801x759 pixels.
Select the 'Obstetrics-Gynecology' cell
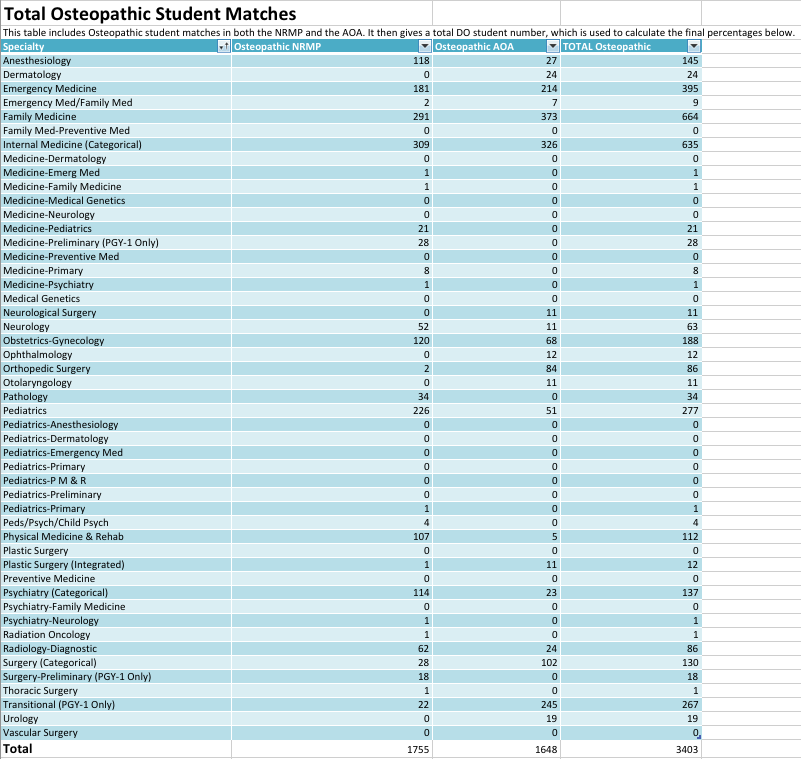point(116,341)
